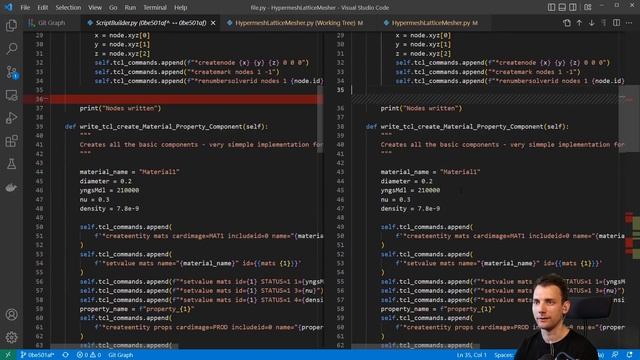Click Ln 35, Col 1 status entry
640x360 pixels.
click(x=471, y=355)
